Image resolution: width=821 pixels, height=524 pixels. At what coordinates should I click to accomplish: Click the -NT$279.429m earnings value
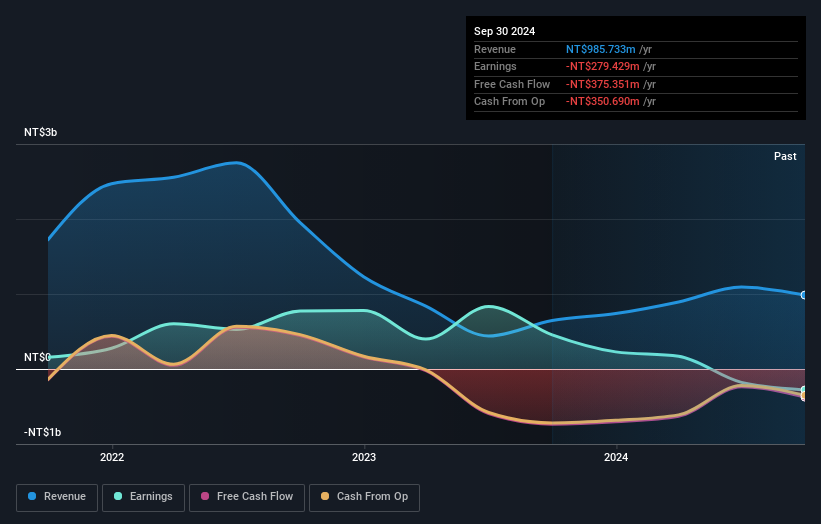[603, 66]
